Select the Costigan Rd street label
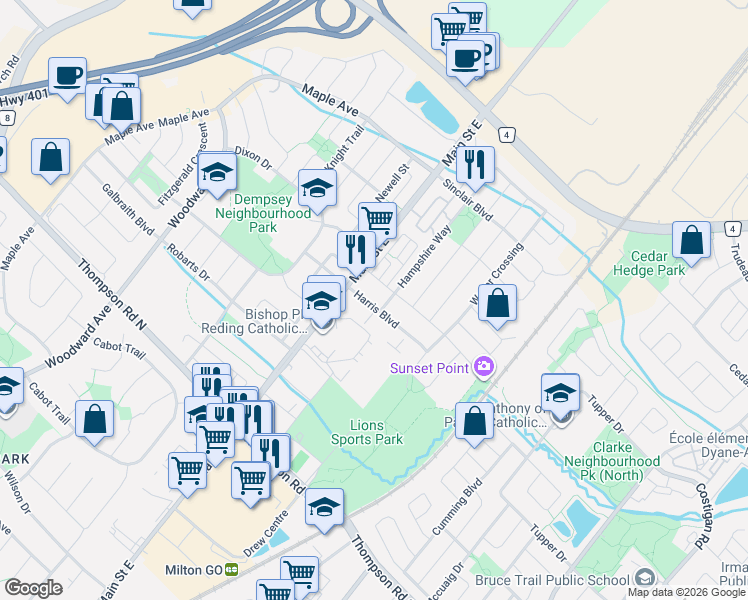The image size is (748, 600). tap(703, 516)
